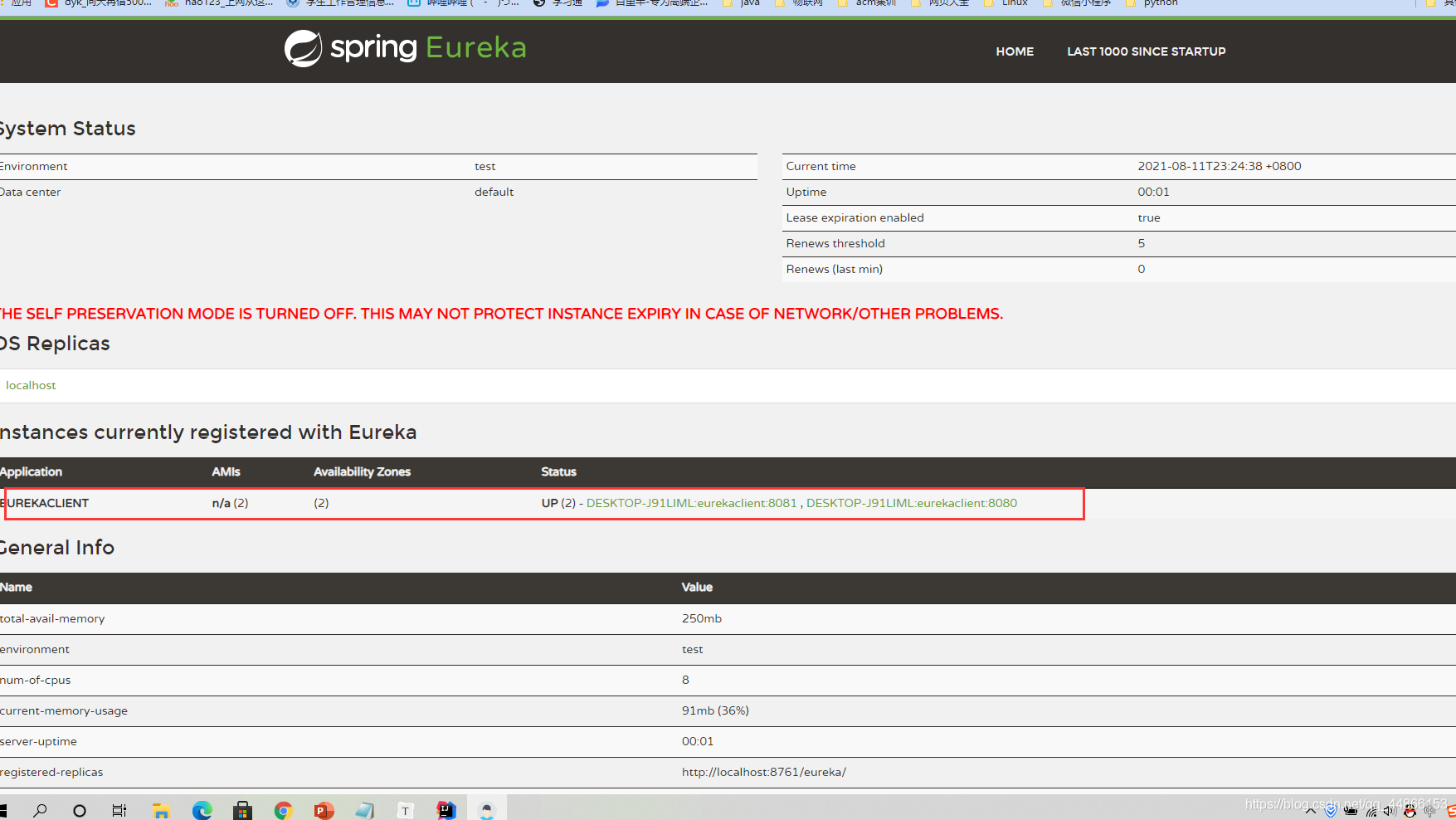Click the Application column header
Viewport: 1456px width, 820px height.
(x=31, y=471)
